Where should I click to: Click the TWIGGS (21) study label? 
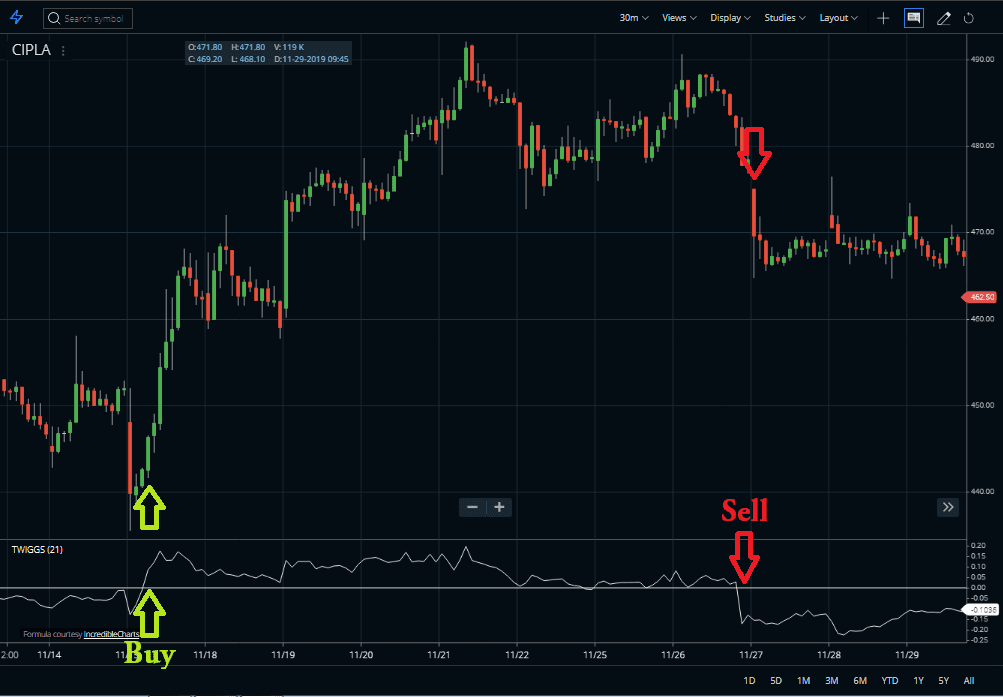(37, 549)
